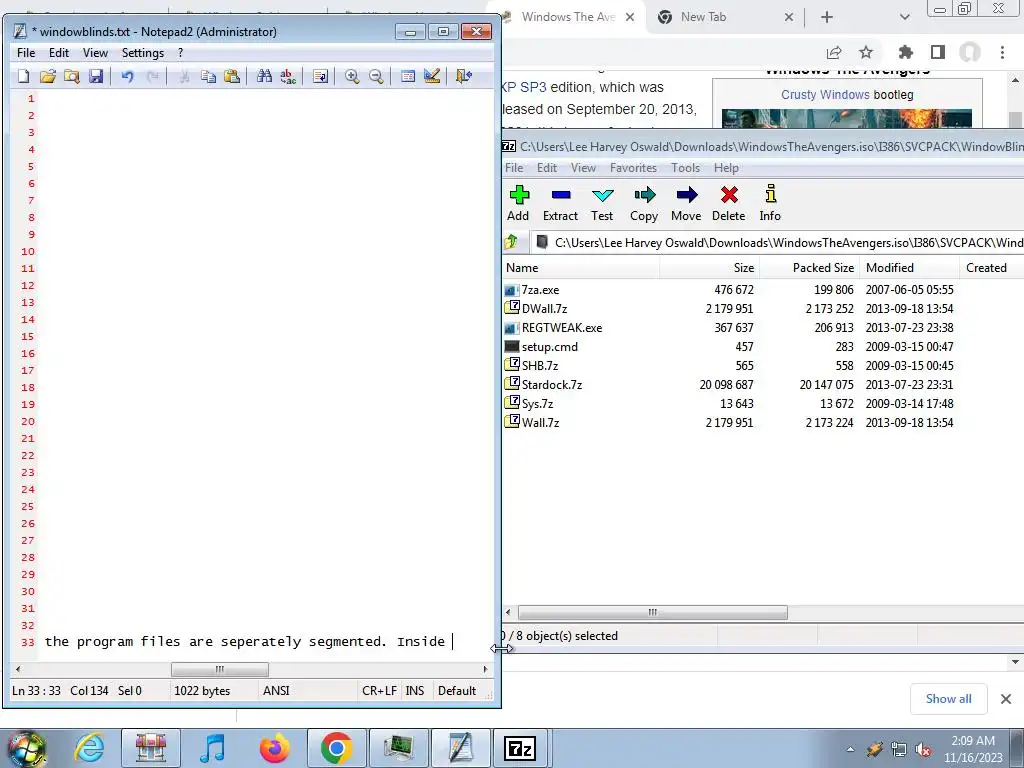Go up one folder level in 7-Zip
This screenshot has height=768, width=1024.
(x=511, y=242)
